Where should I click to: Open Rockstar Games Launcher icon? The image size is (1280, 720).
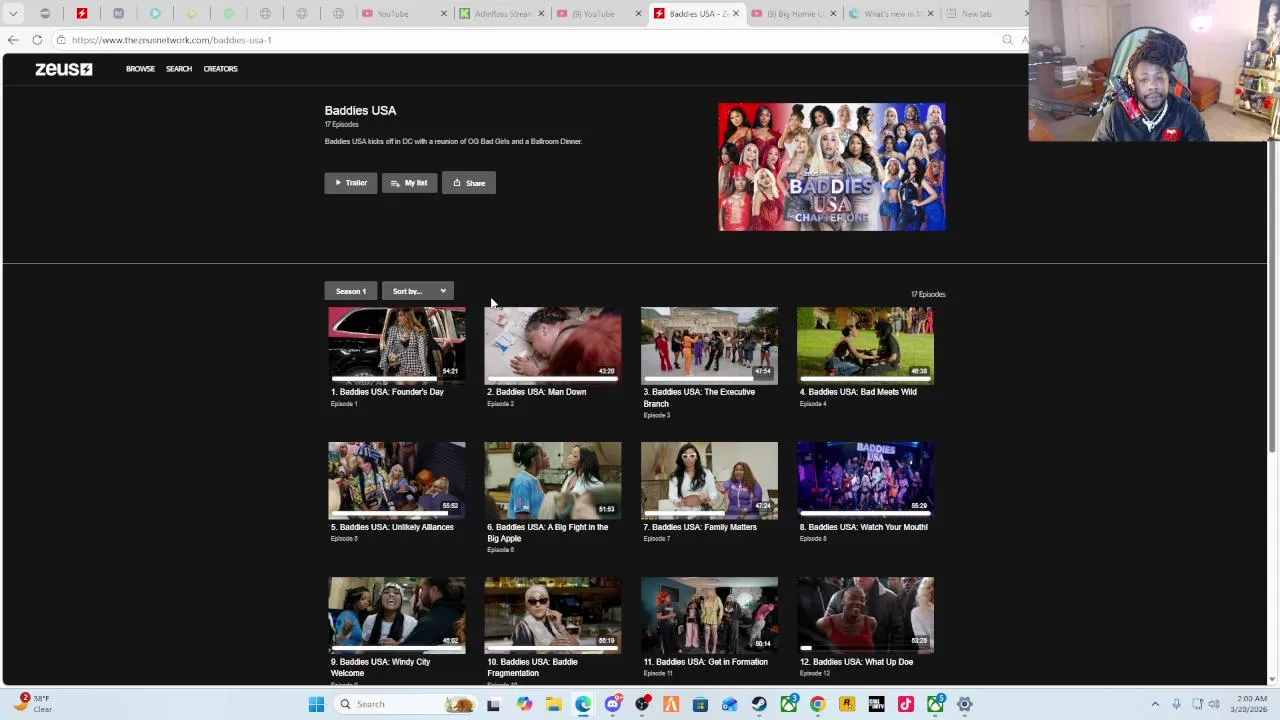[847, 704]
